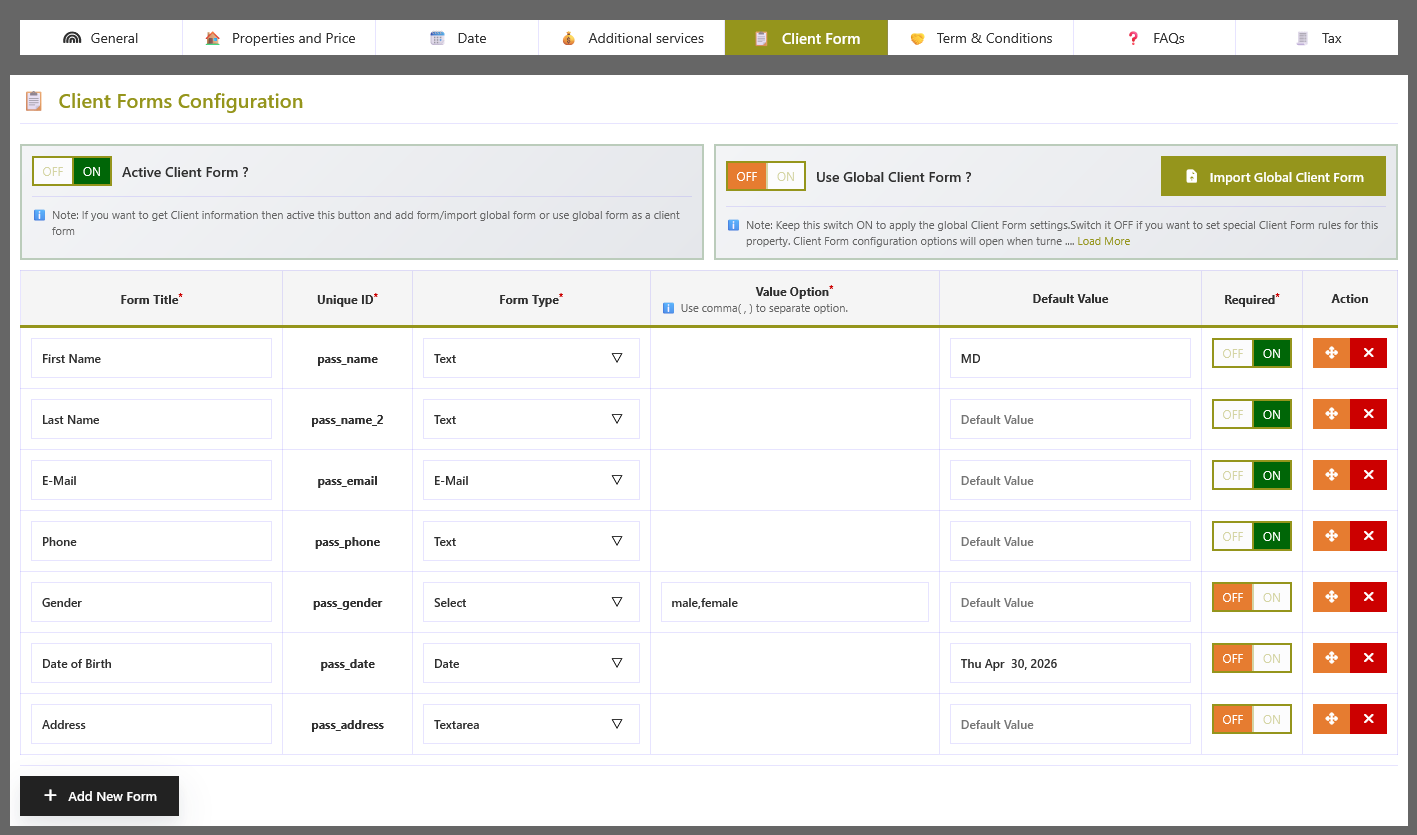Click unique ID text pass_gender

347,603
